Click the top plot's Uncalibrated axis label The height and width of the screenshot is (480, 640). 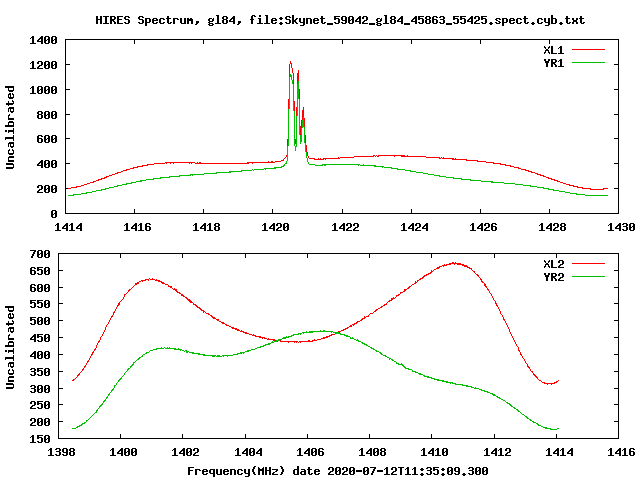[10, 127]
